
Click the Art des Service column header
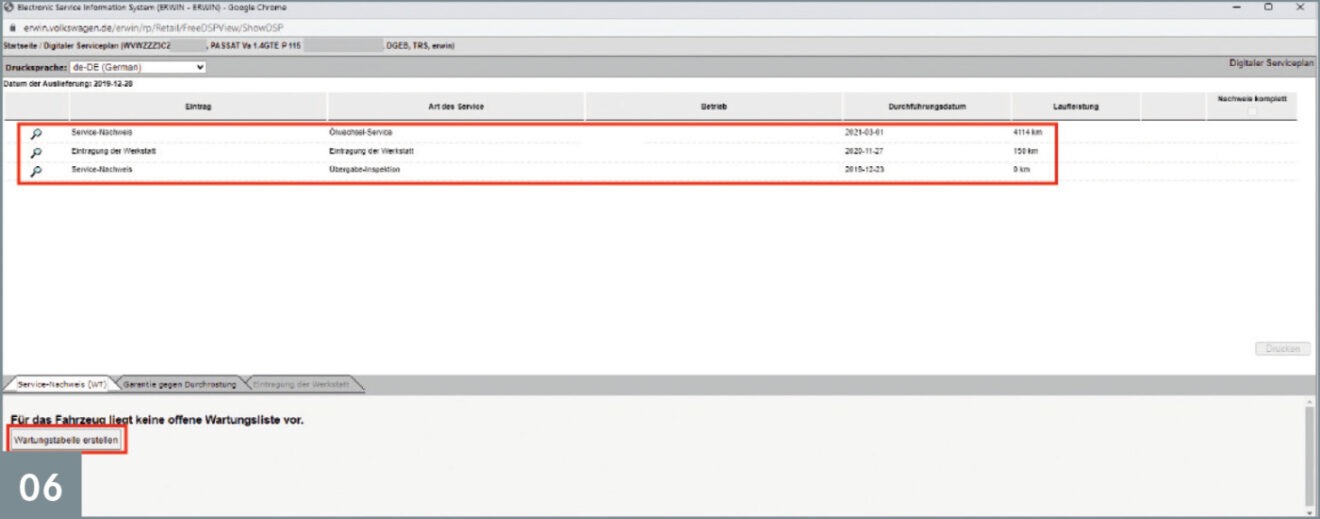456,106
